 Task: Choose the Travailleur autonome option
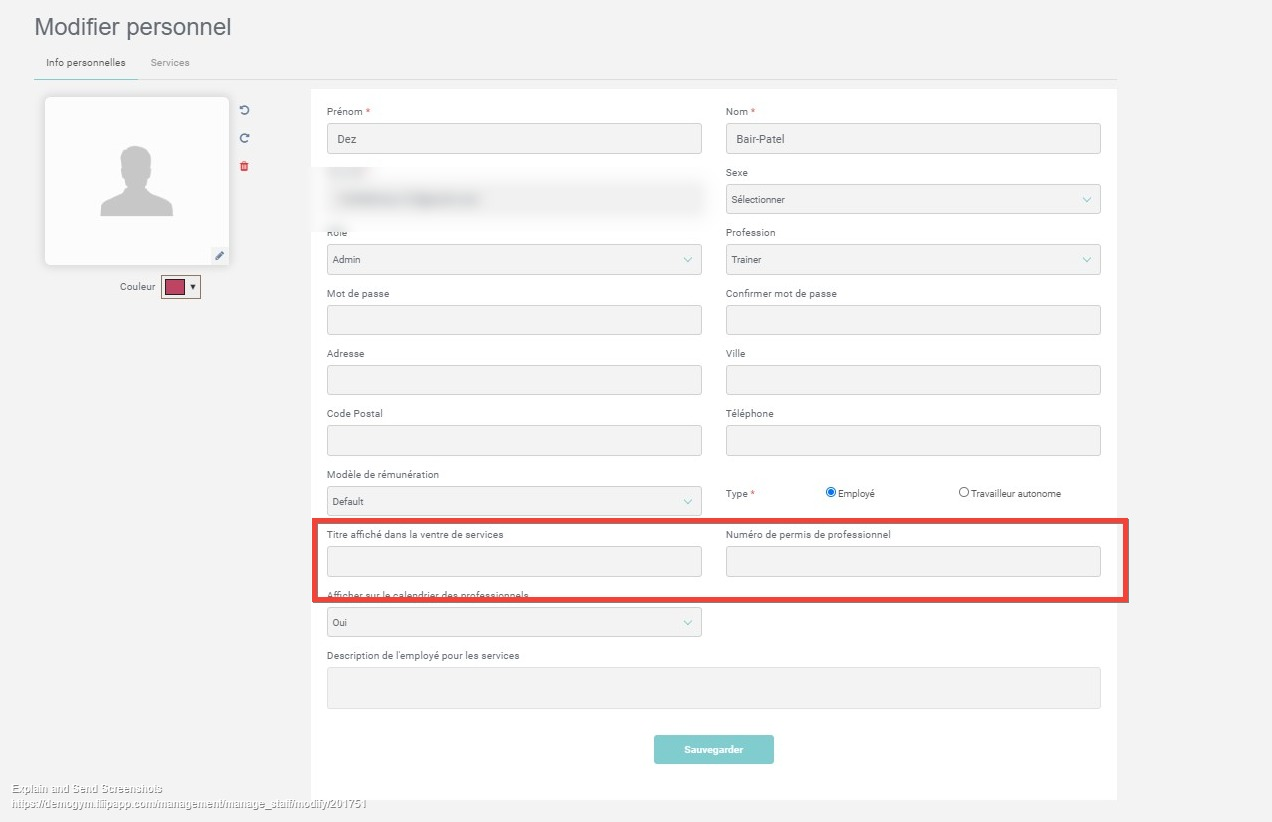point(964,492)
